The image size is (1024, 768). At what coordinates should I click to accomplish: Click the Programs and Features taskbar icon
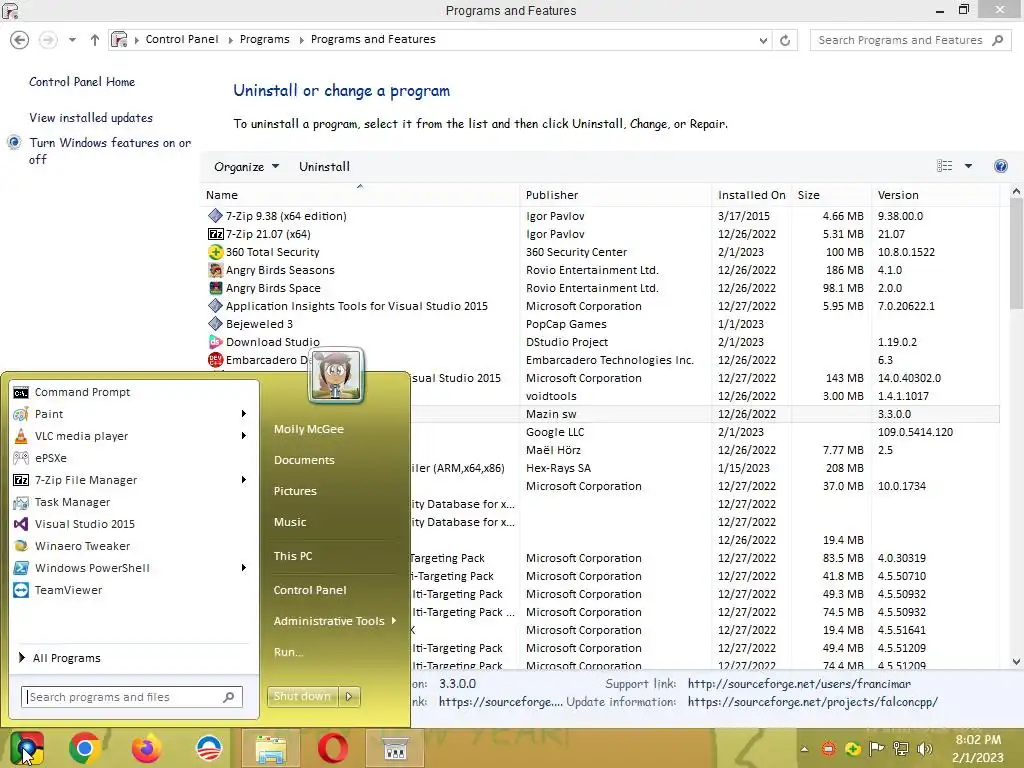(x=395, y=748)
